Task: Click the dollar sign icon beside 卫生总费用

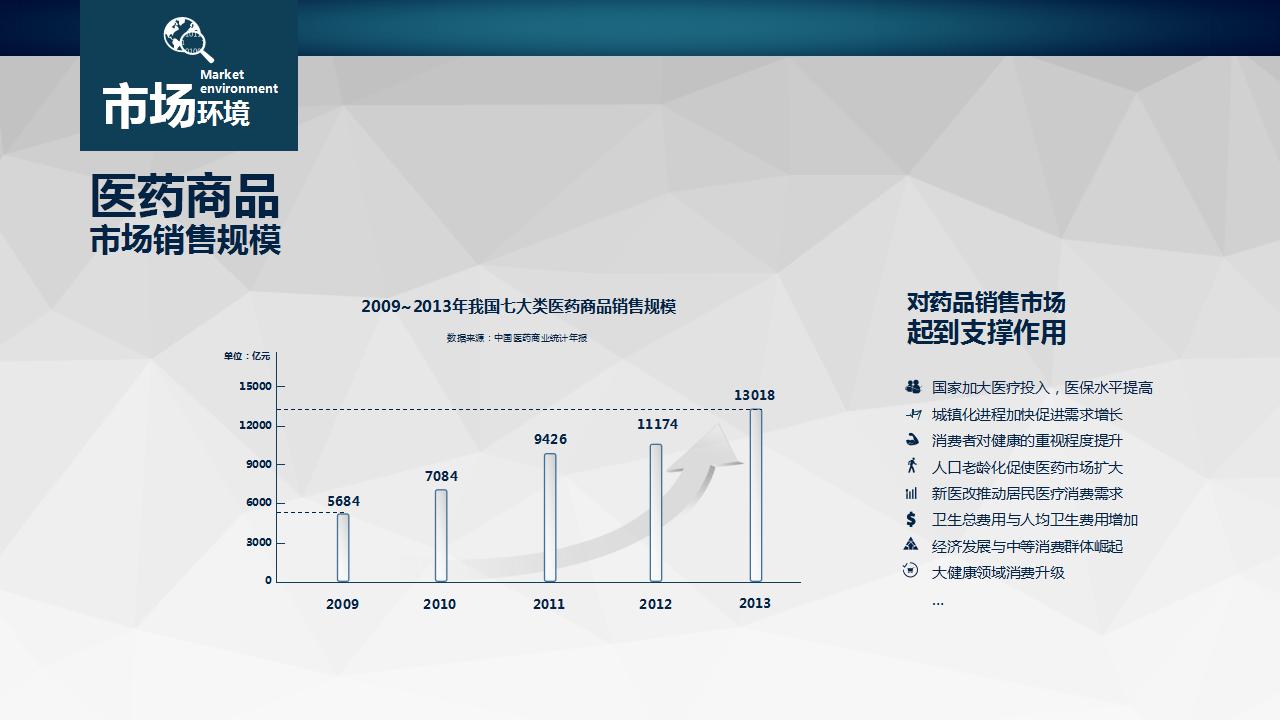Action: (x=911, y=519)
